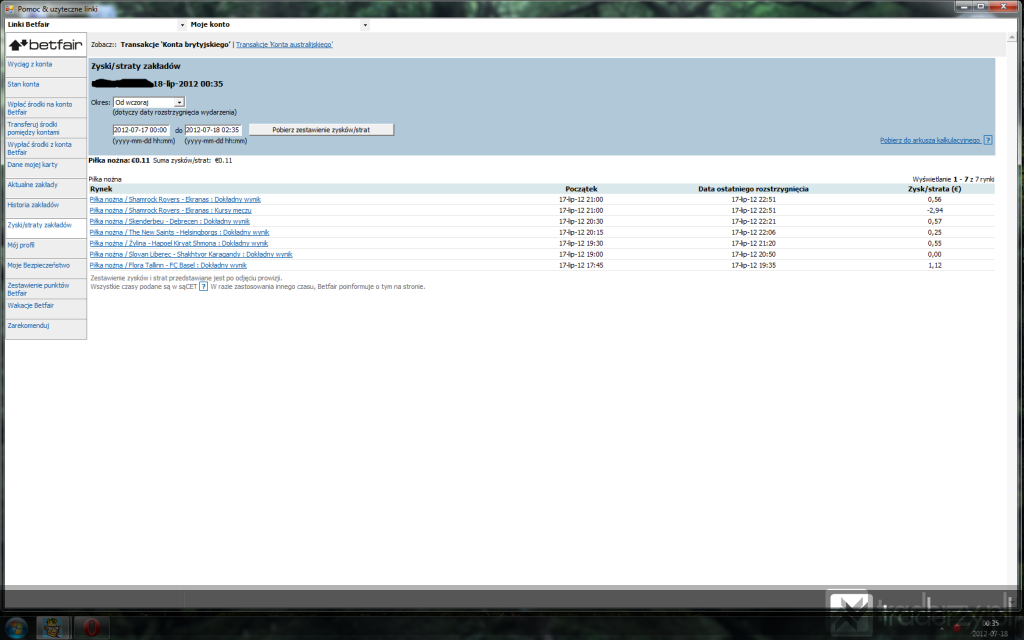Click the start date field 2012-07-17 00:00

pyautogui.click(x=141, y=130)
